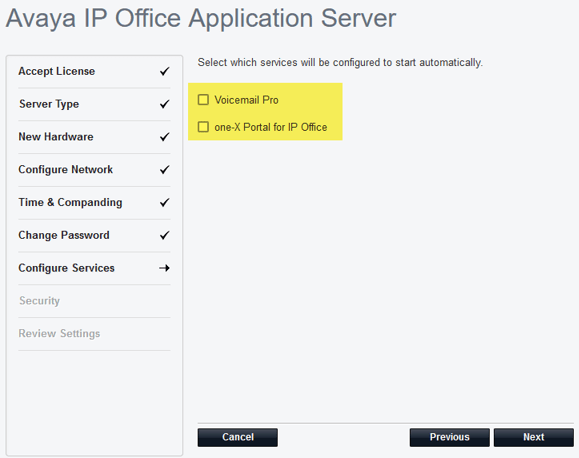Screen dimensions: 579x458
Task: Click the arrow icon beside Configure Services
Action: click(x=164, y=268)
